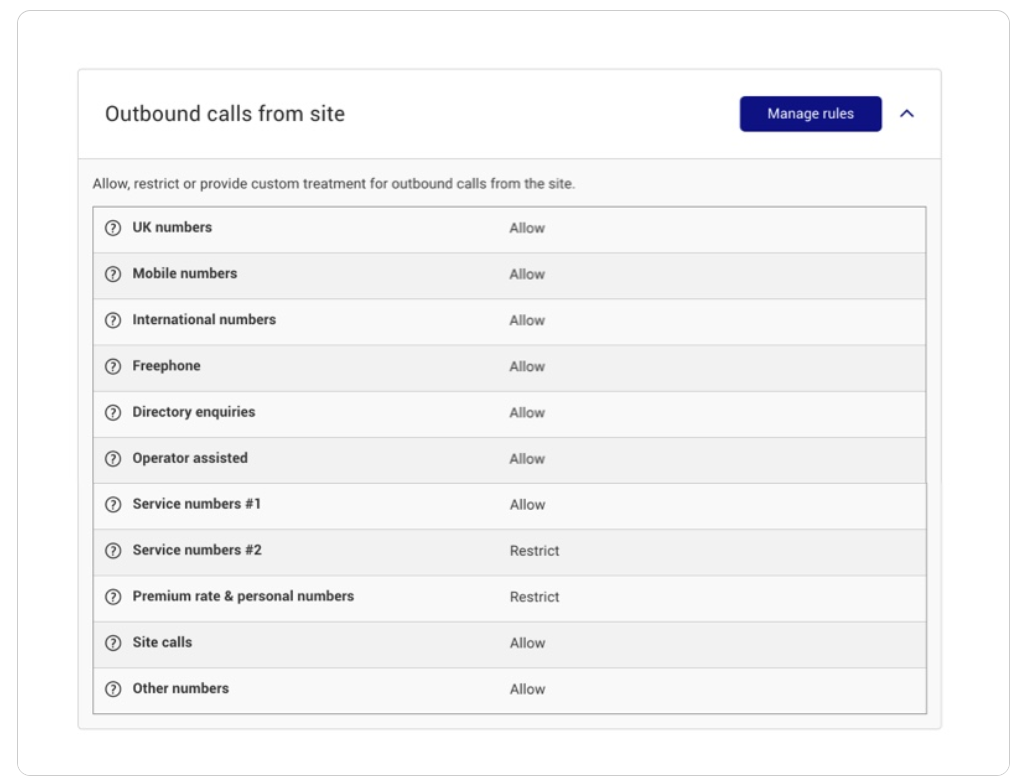Image resolution: width=1031 pixels, height=782 pixels.
Task: Click Allow value for International numbers
Action: pyautogui.click(x=527, y=320)
